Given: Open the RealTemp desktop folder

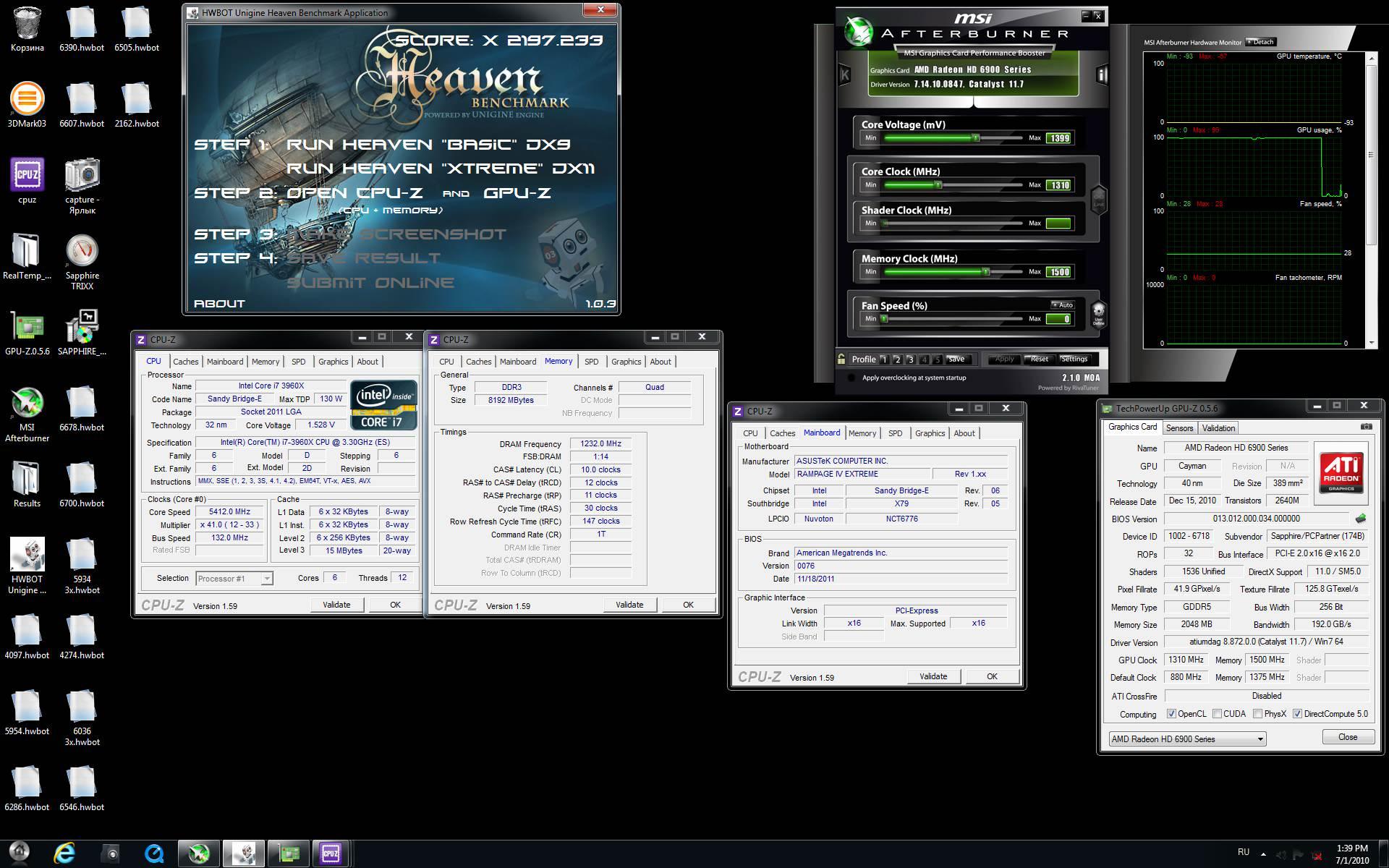Looking at the screenshot, I should 27,257.
